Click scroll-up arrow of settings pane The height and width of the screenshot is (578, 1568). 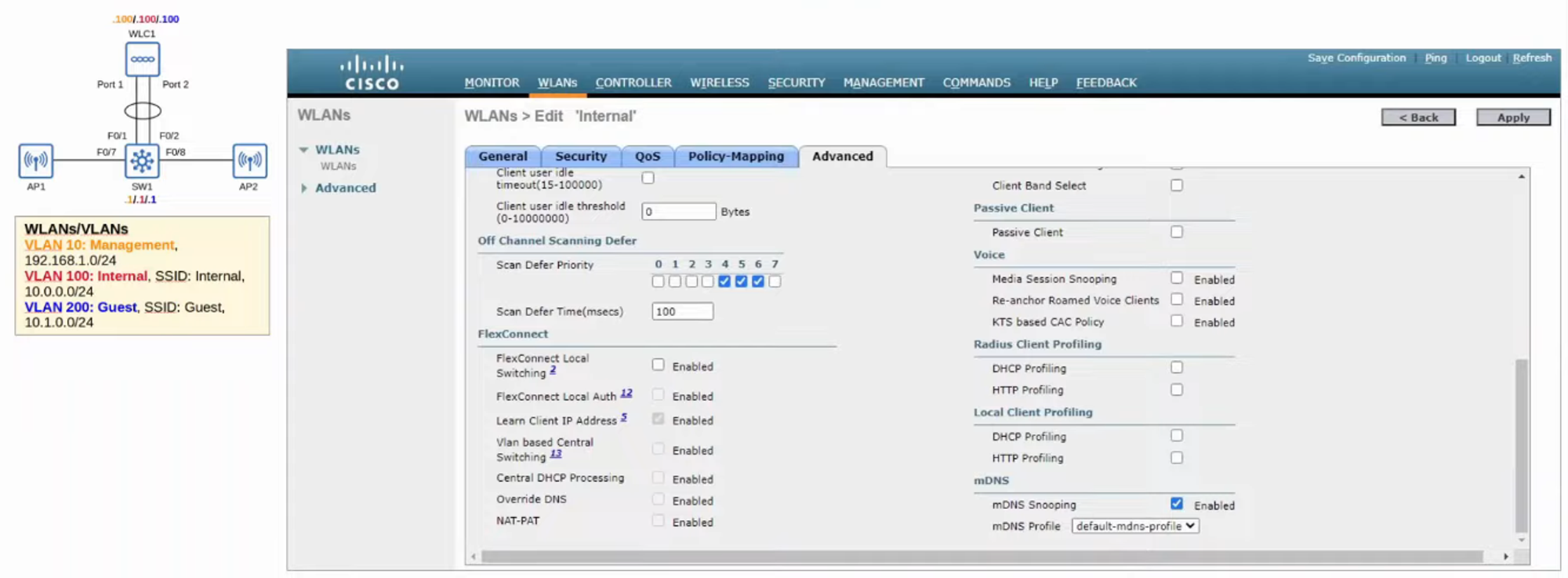point(1521,177)
